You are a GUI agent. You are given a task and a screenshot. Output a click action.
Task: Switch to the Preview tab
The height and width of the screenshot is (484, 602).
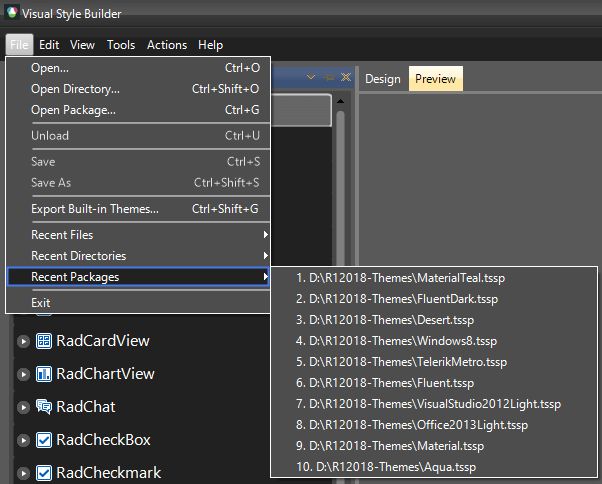tap(435, 79)
